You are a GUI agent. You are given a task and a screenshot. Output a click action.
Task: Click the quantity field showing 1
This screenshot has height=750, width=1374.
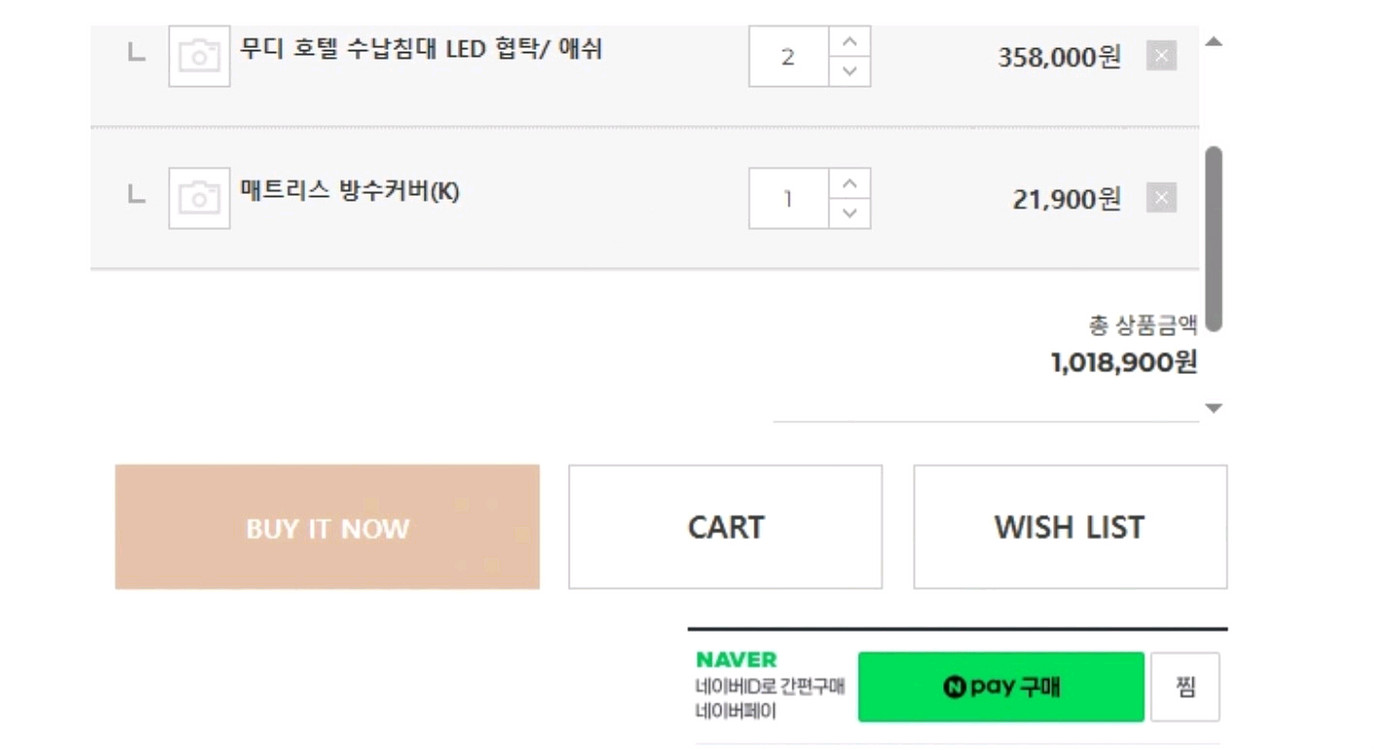[789, 199]
